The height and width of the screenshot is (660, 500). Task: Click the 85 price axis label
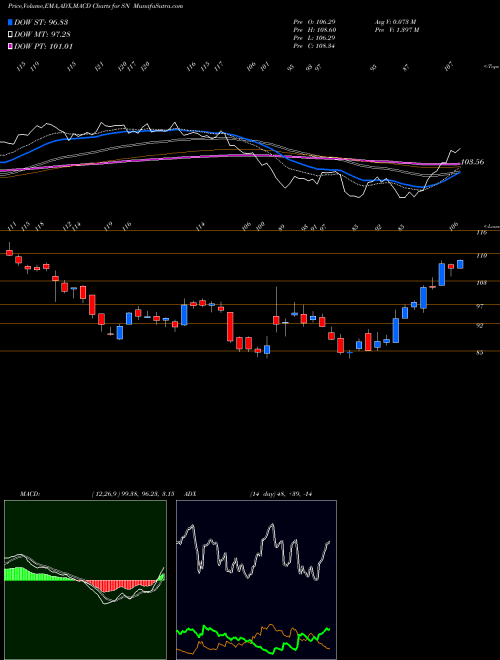[479, 353]
